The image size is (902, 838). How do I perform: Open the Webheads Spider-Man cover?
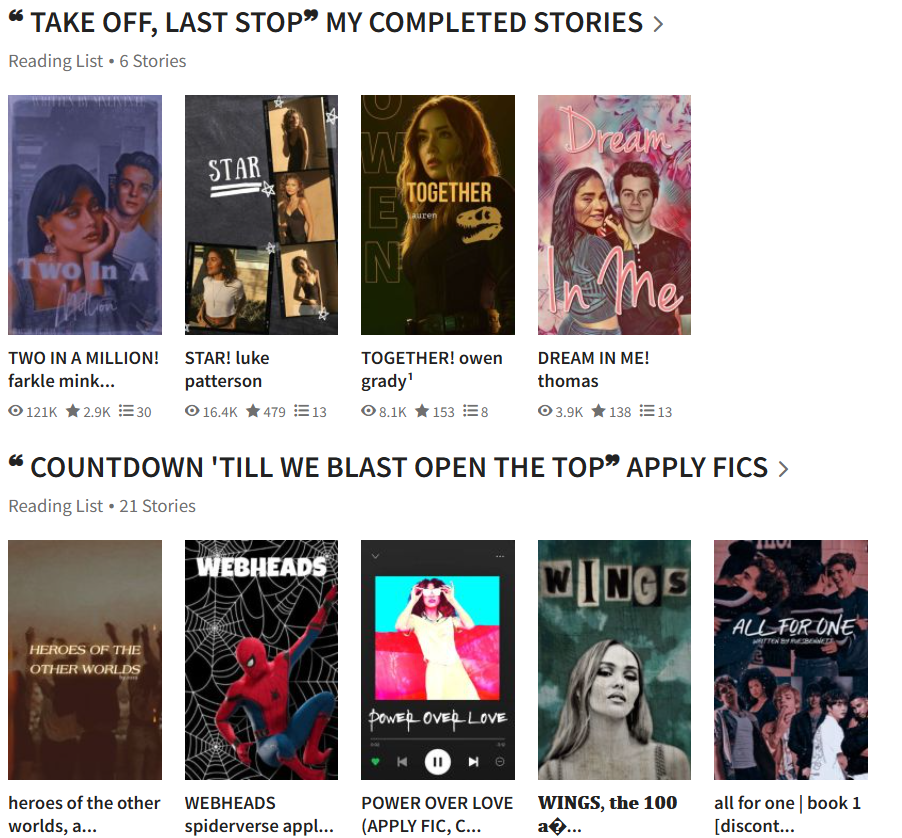click(x=261, y=660)
